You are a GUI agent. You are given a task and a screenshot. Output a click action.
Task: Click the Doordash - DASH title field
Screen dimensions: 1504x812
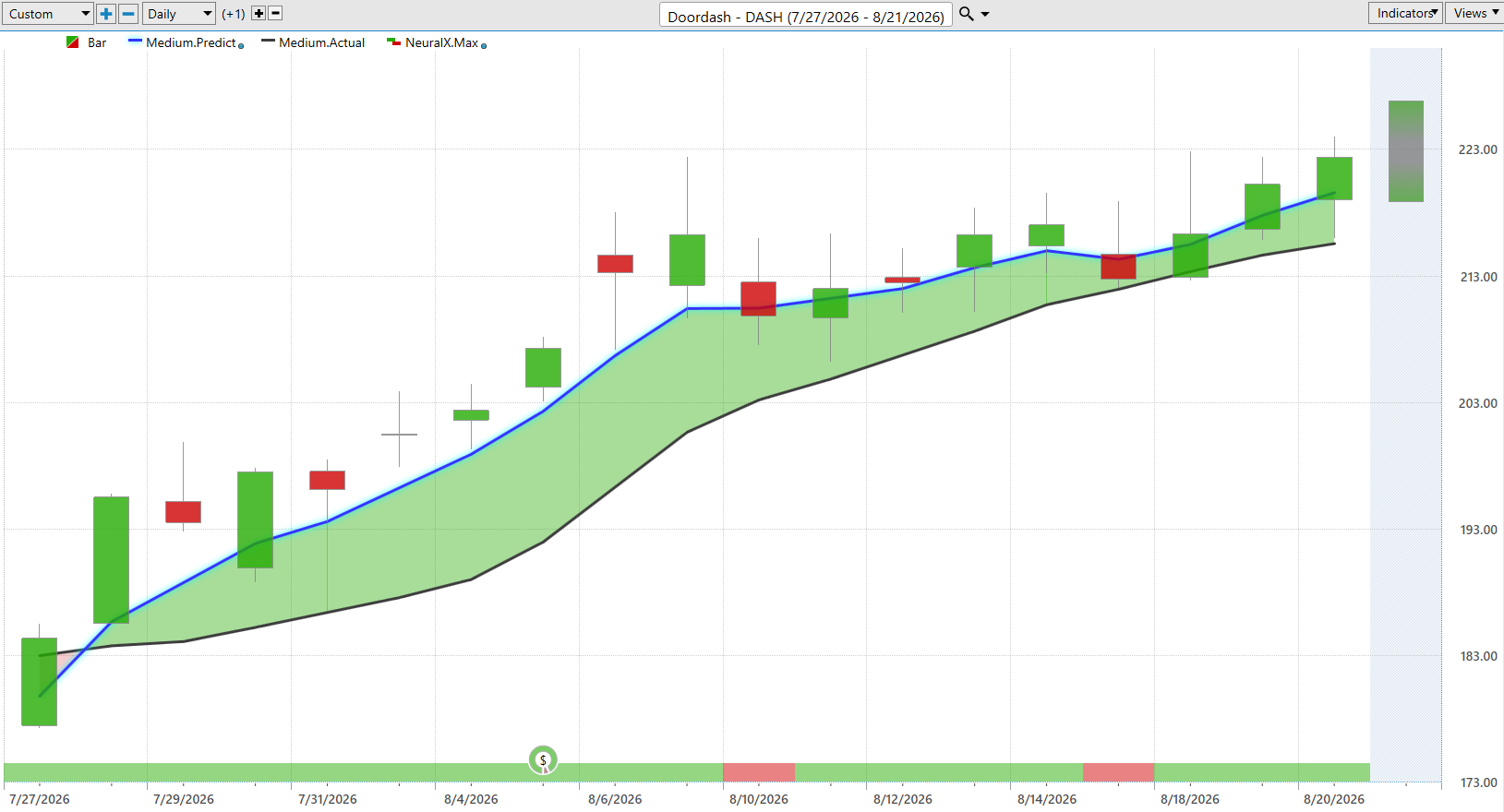point(806,16)
